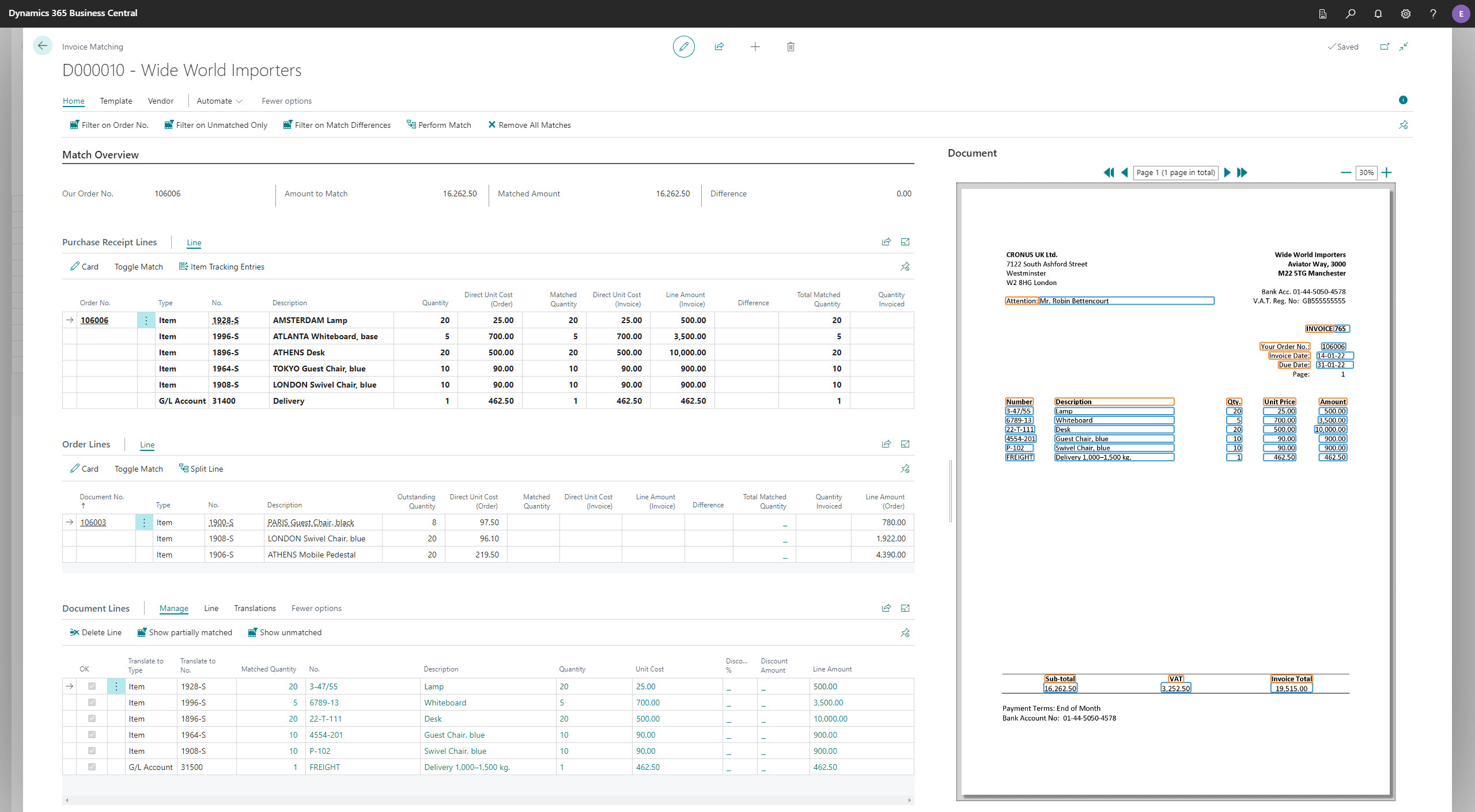The height and width of the screenshot is (812, 1475).
Task: Click the delete trash can icon
Action: point(791,47)
